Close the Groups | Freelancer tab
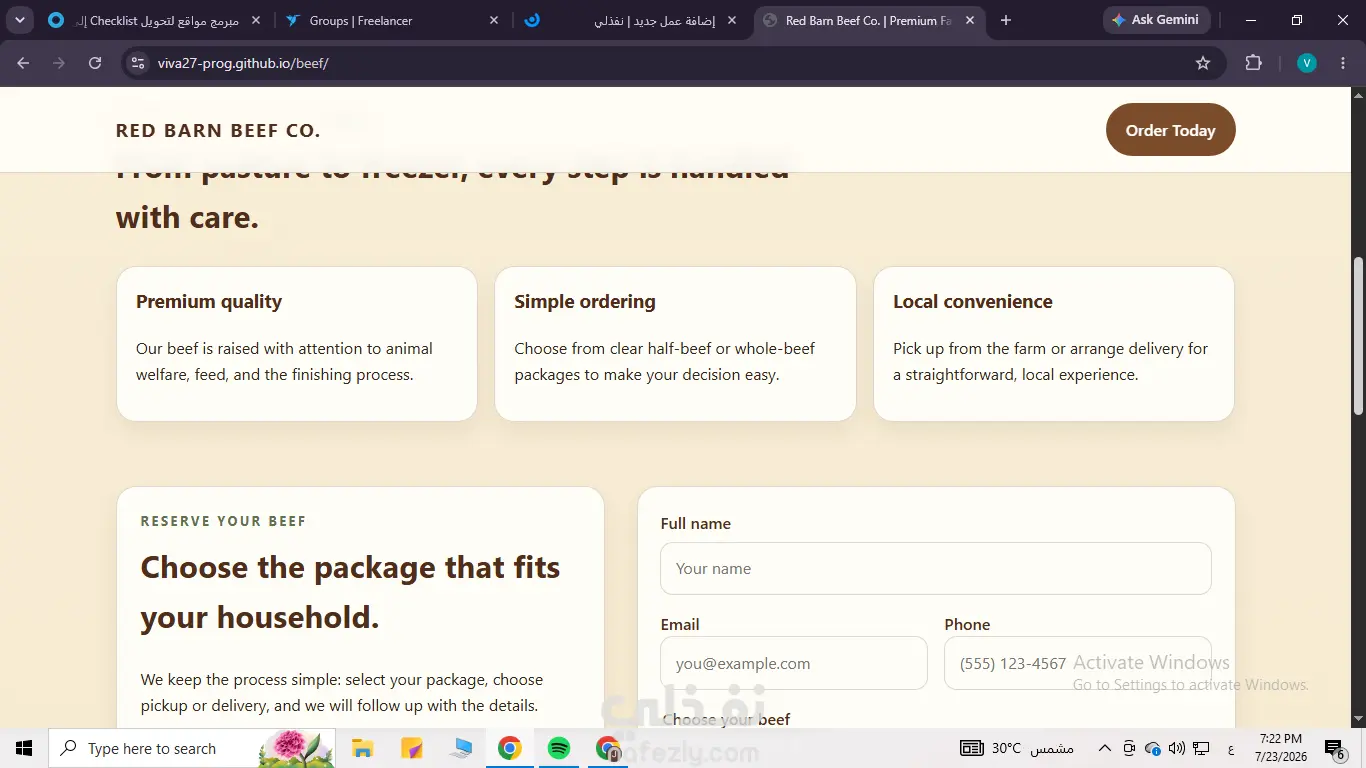Screen dimensions: 1366x768 click(494, 20)
